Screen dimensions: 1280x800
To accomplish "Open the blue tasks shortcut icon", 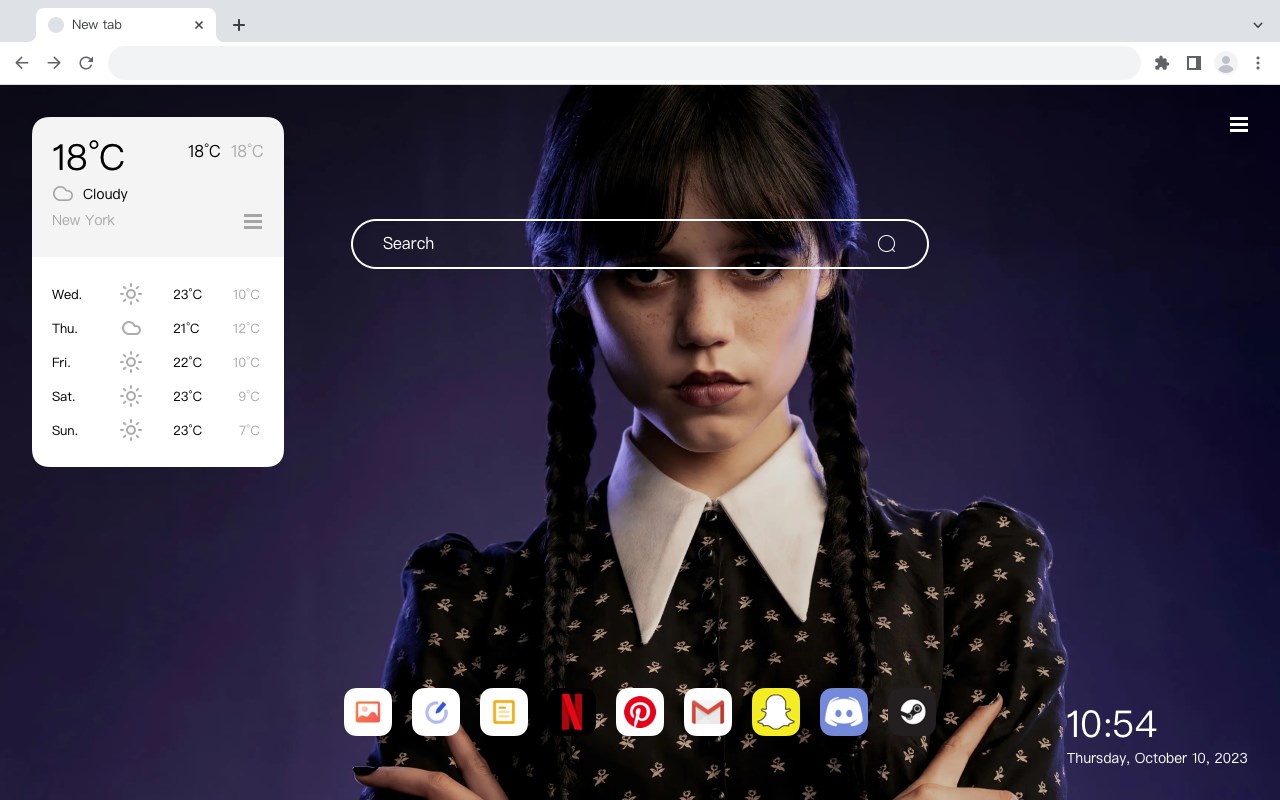I will pyautogui.click(x=436, y=712).
